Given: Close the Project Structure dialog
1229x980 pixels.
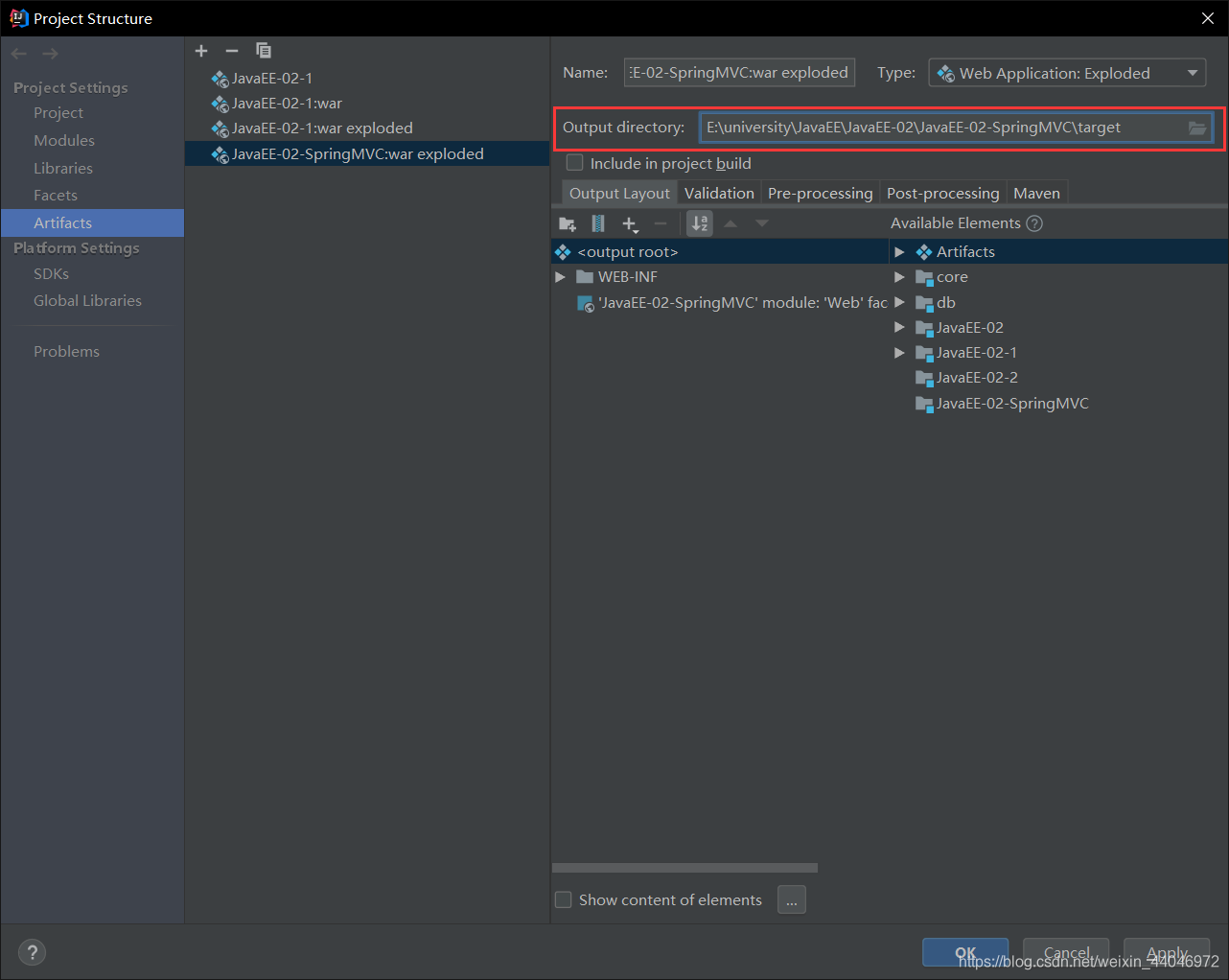Looking at the screenshot, I should [1208, 18].
